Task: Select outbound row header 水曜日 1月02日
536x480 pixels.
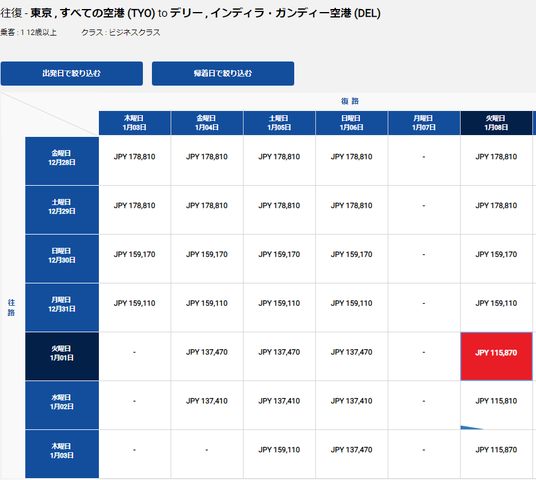Action: 62,405
